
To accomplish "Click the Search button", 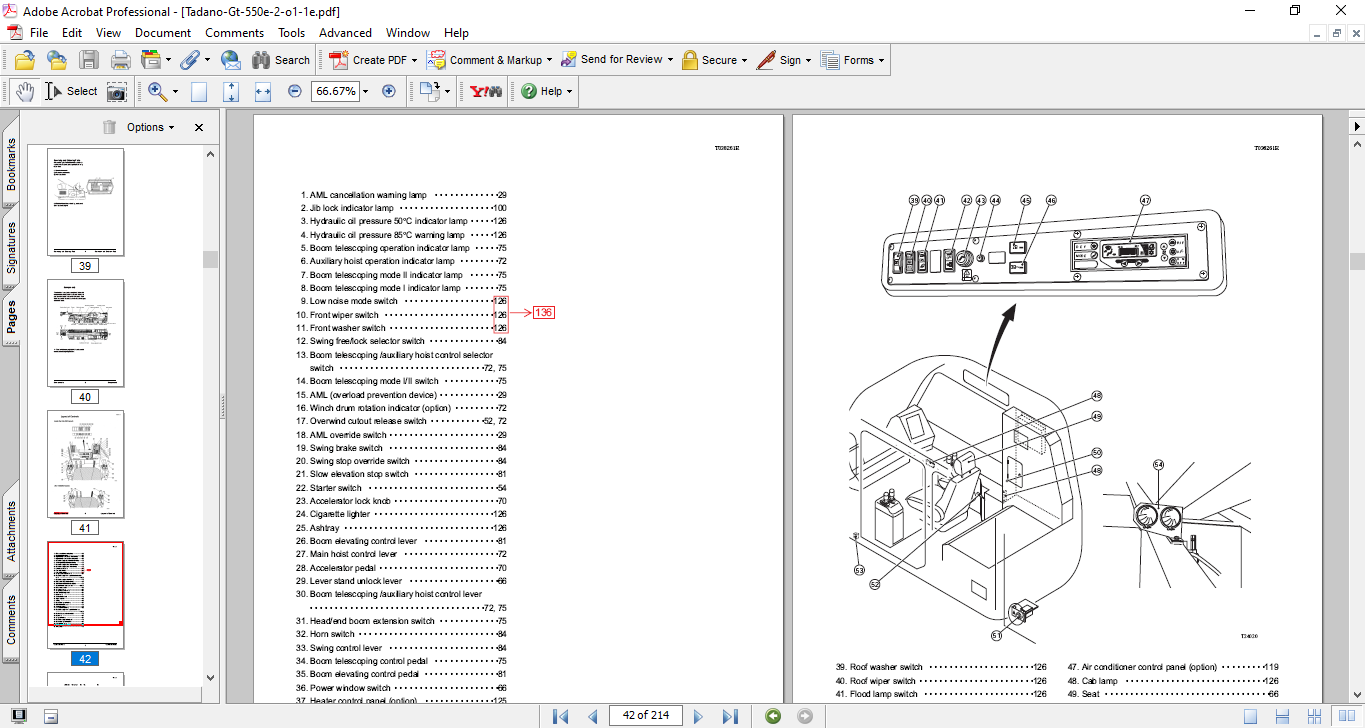I will 281,60.
